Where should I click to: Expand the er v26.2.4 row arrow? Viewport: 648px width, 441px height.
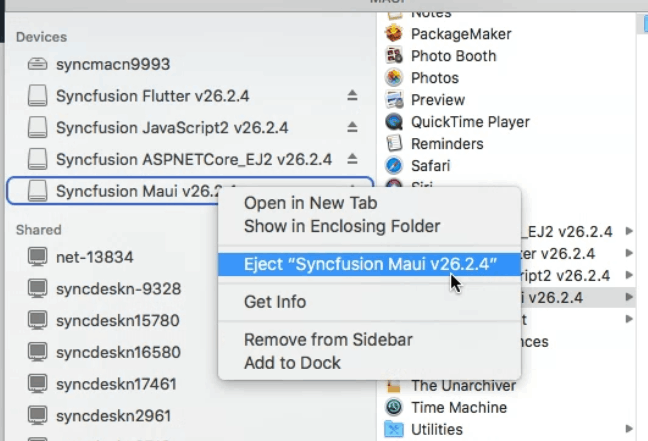[629, 253]
